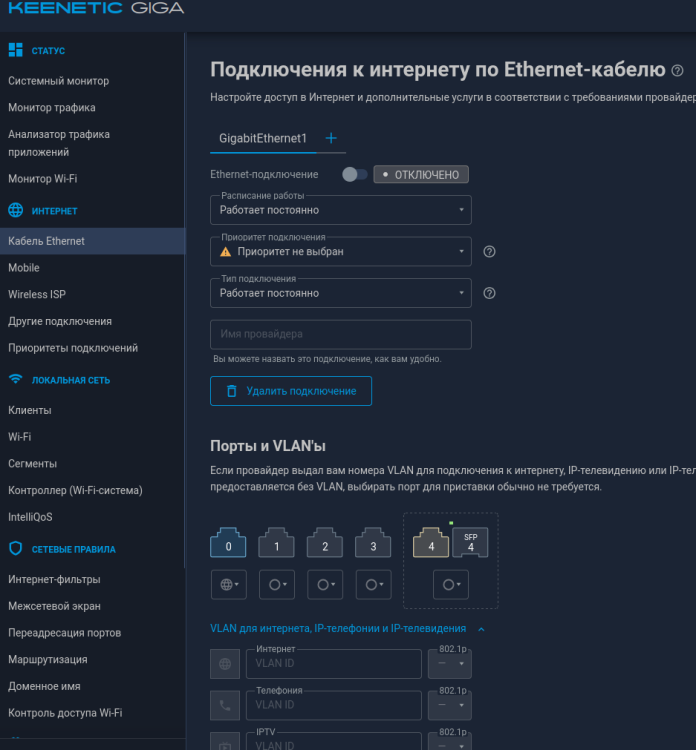Click the ОТКЛЮЧЕНО status badge

pyautogui.click(x=421, y=175)
